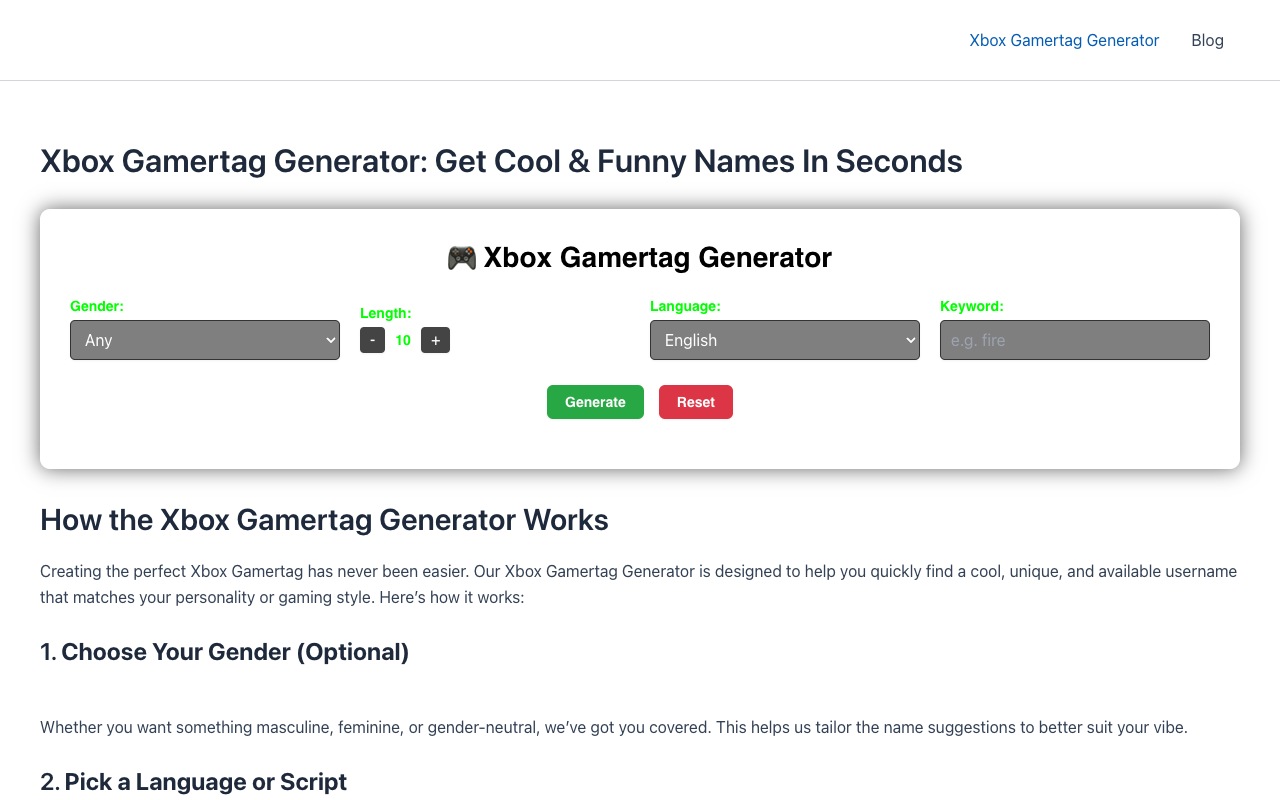Click '1. Choose Your Gender (Optional)' heading
Screen dimensions: 1280x800
click(x=225, y=652)
